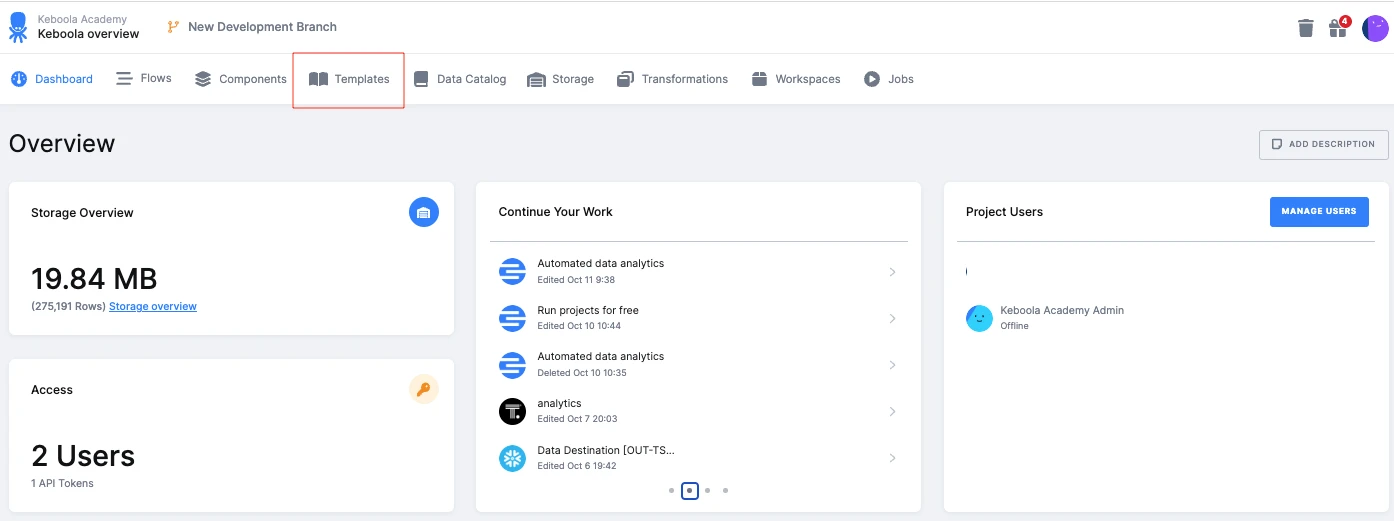The width and height of the screenshot is (1394, 521).
Task: Click the Add Description button
Action: click(1323, 144)
